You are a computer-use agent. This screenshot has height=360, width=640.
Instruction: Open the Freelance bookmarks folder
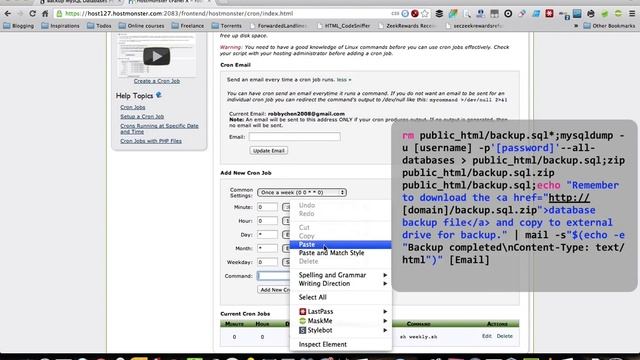[x=188, y=26]
